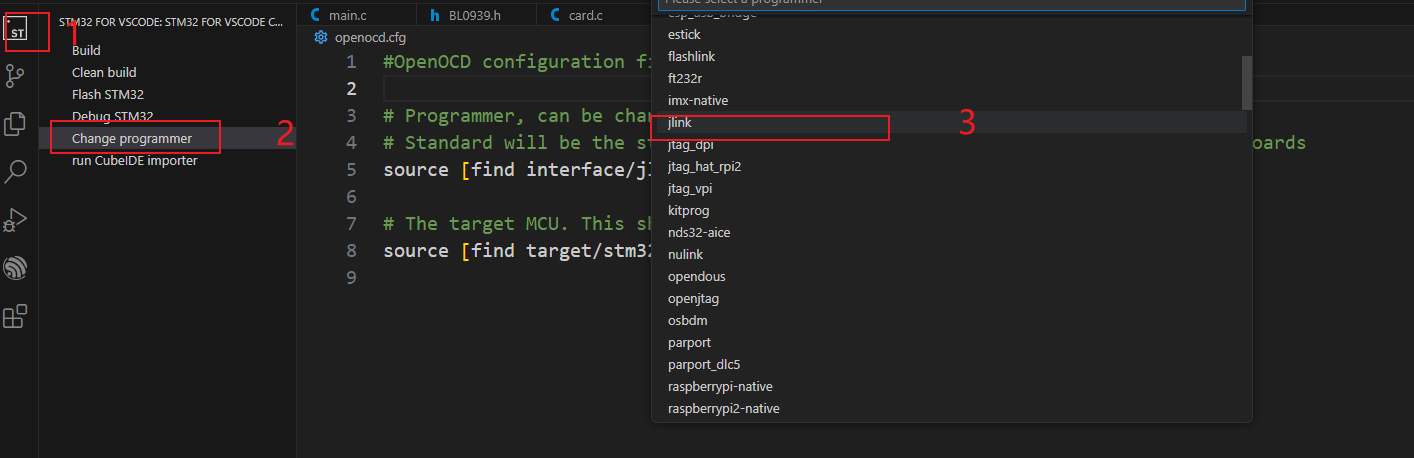The height and width of the screenshot is (458, 1414).
Task: Click the C icon of the main.c tab
Action: click(316, 15)
